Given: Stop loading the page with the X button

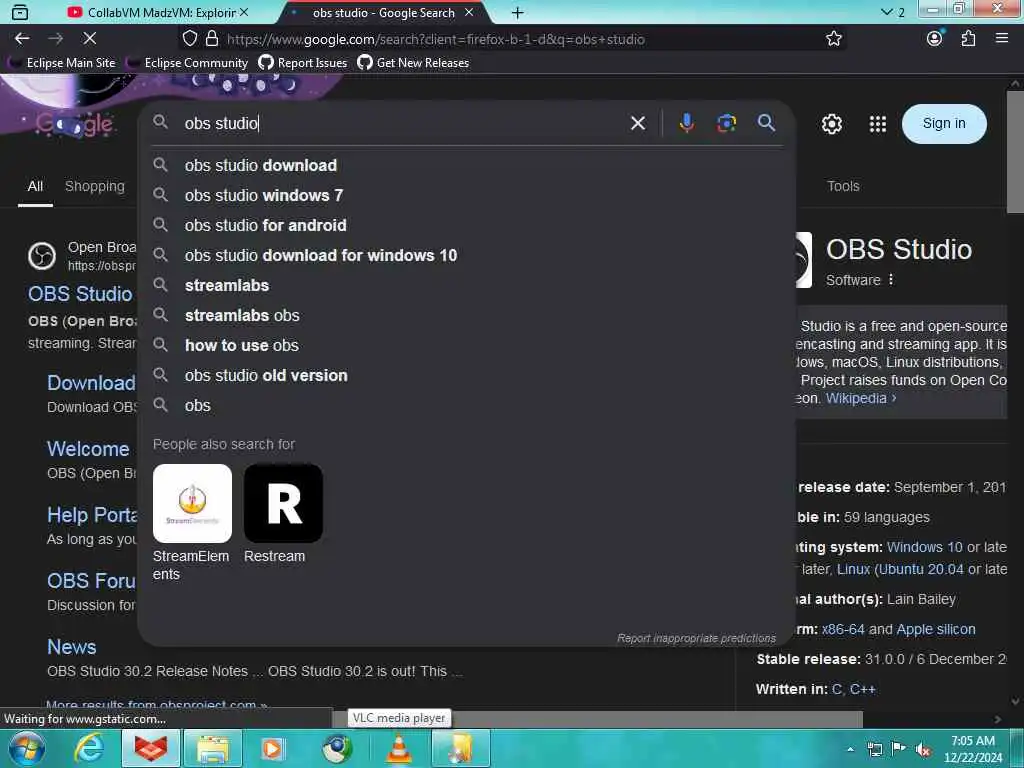Looking at the screenshot, I should (x=90, y=39).
